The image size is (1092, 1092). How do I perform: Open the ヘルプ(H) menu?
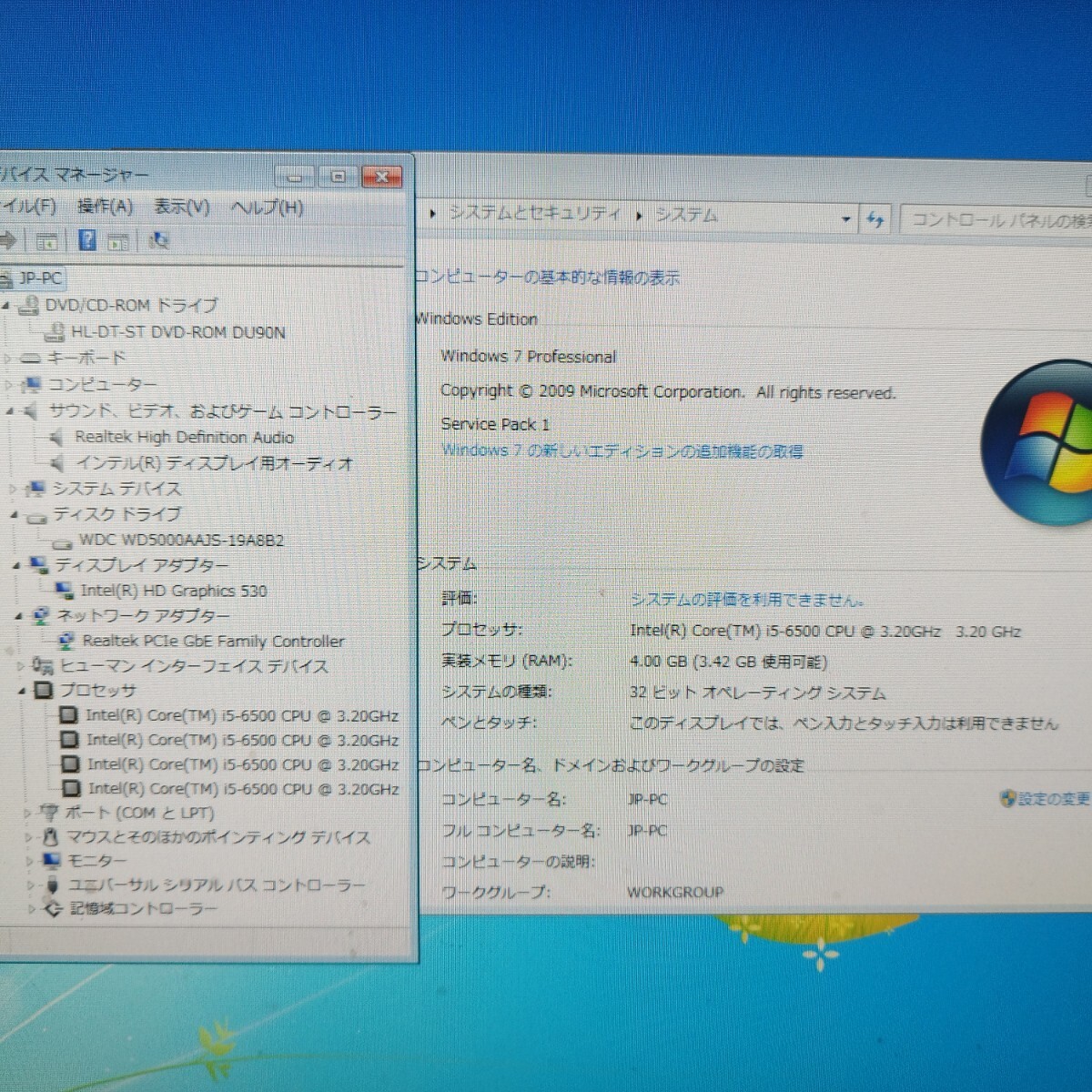click(267, 207)
